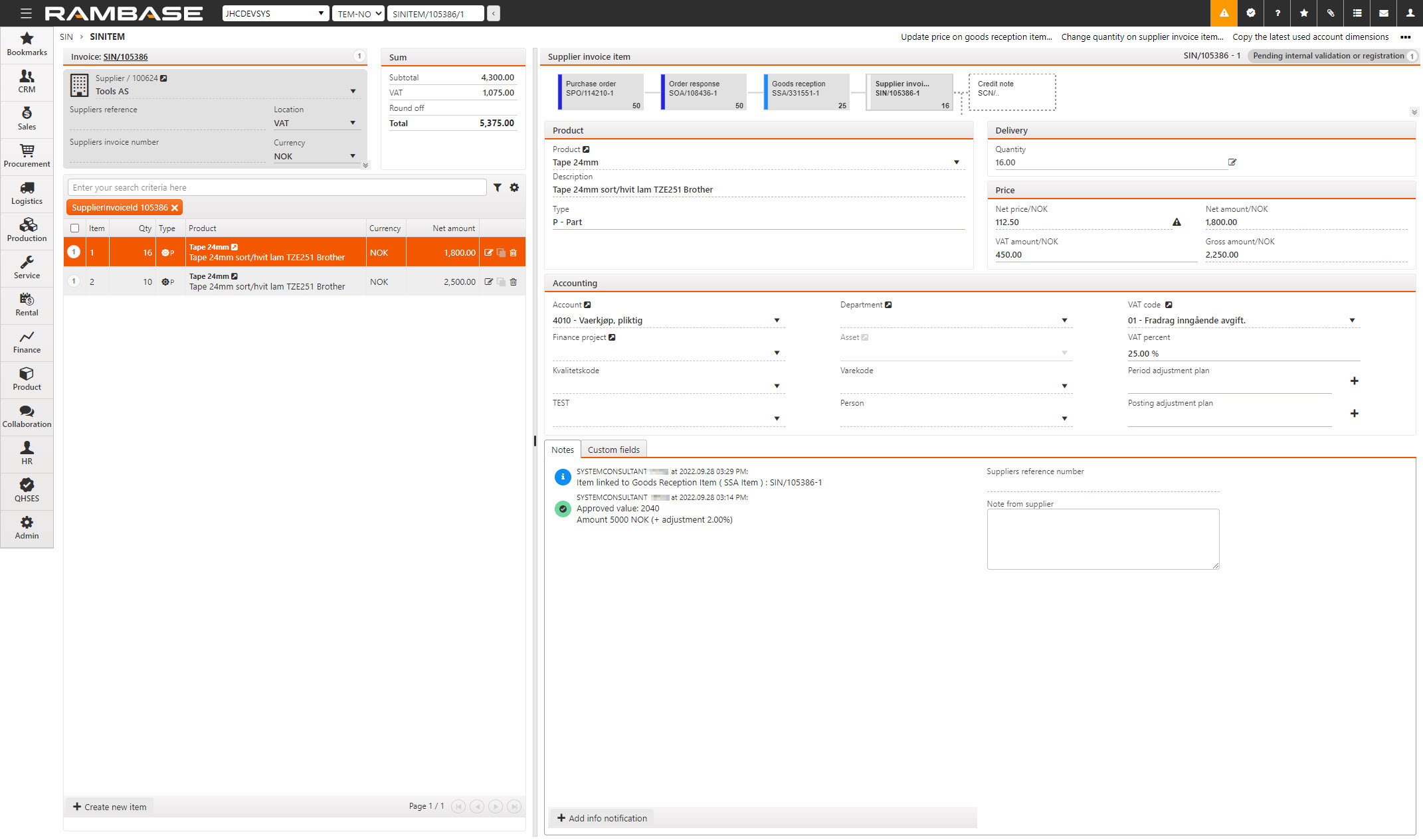Click the filter funnel icon
This screenshot has height=840, width=1423.
point(497,188)
